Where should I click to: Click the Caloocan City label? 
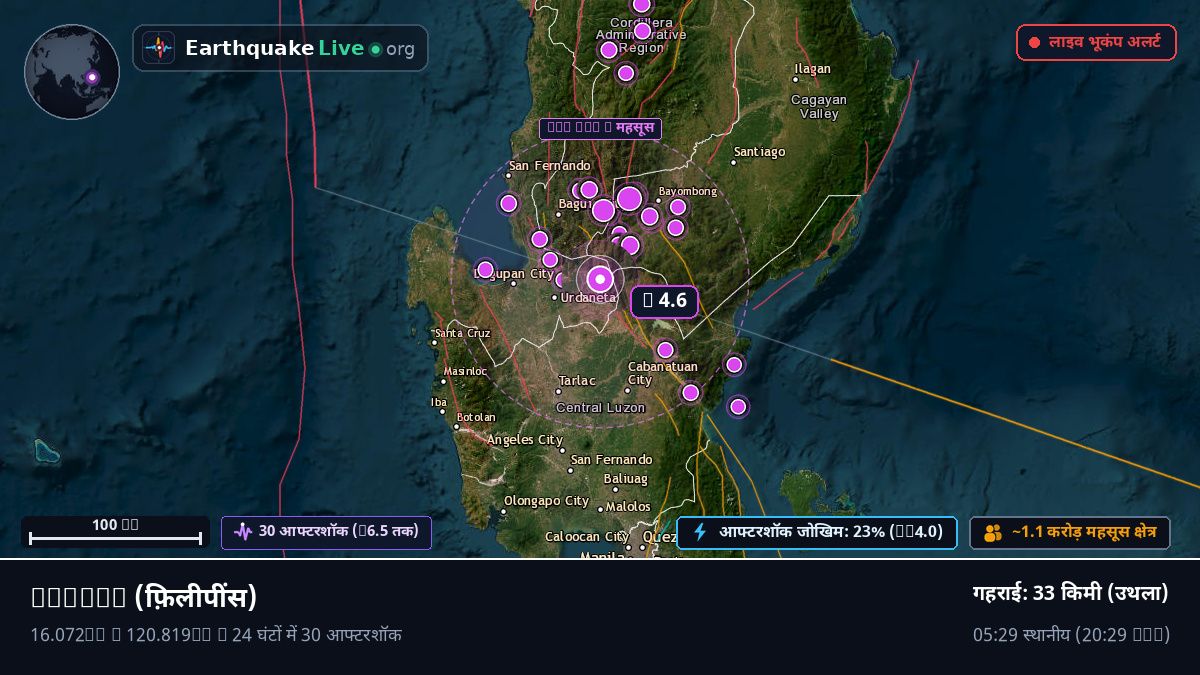click(x=587, y=537)
